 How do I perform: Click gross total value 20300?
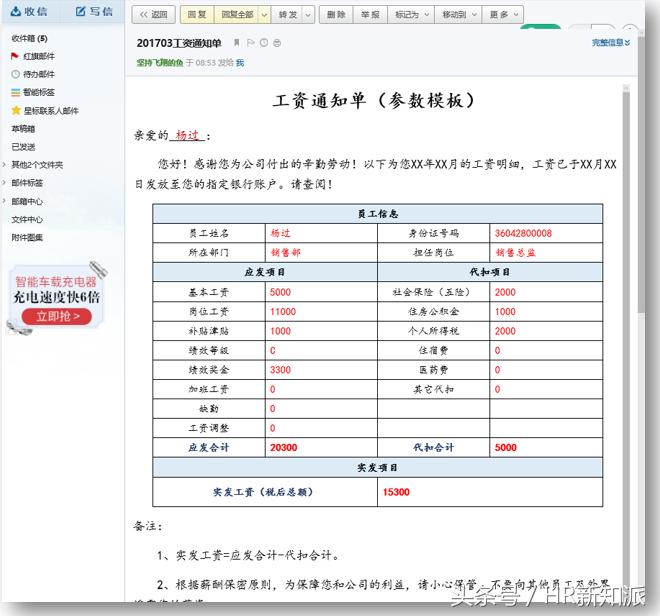tap(284, 447)
